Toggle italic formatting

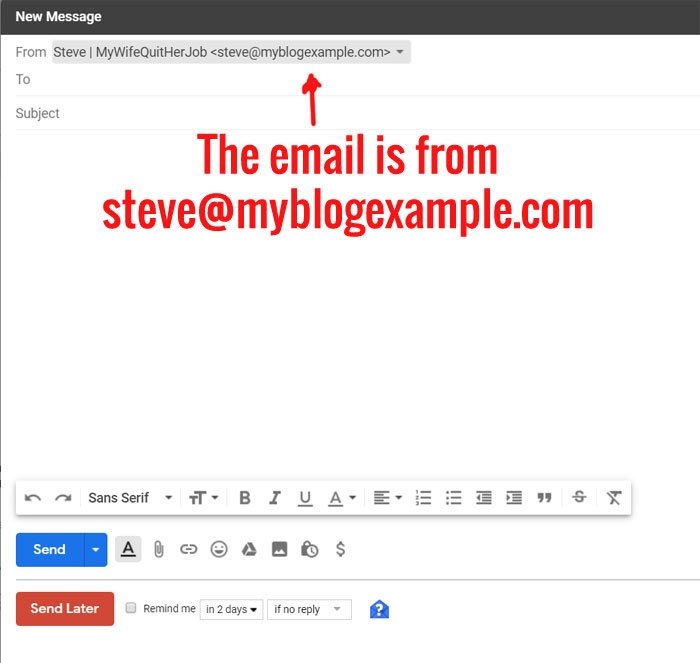pos(275,498)
